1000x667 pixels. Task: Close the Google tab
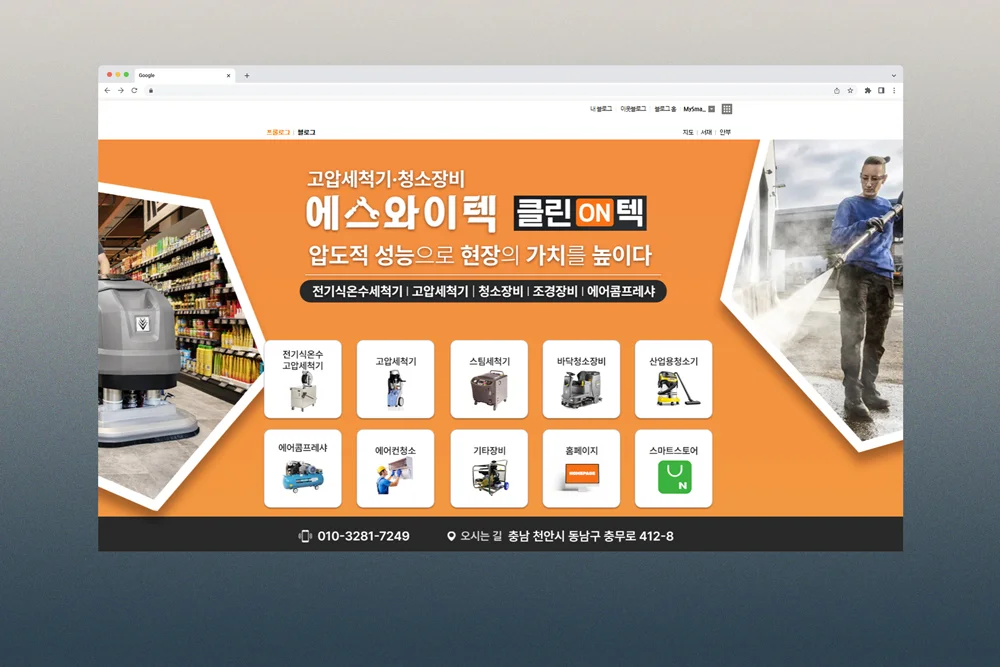pos(228,75)
